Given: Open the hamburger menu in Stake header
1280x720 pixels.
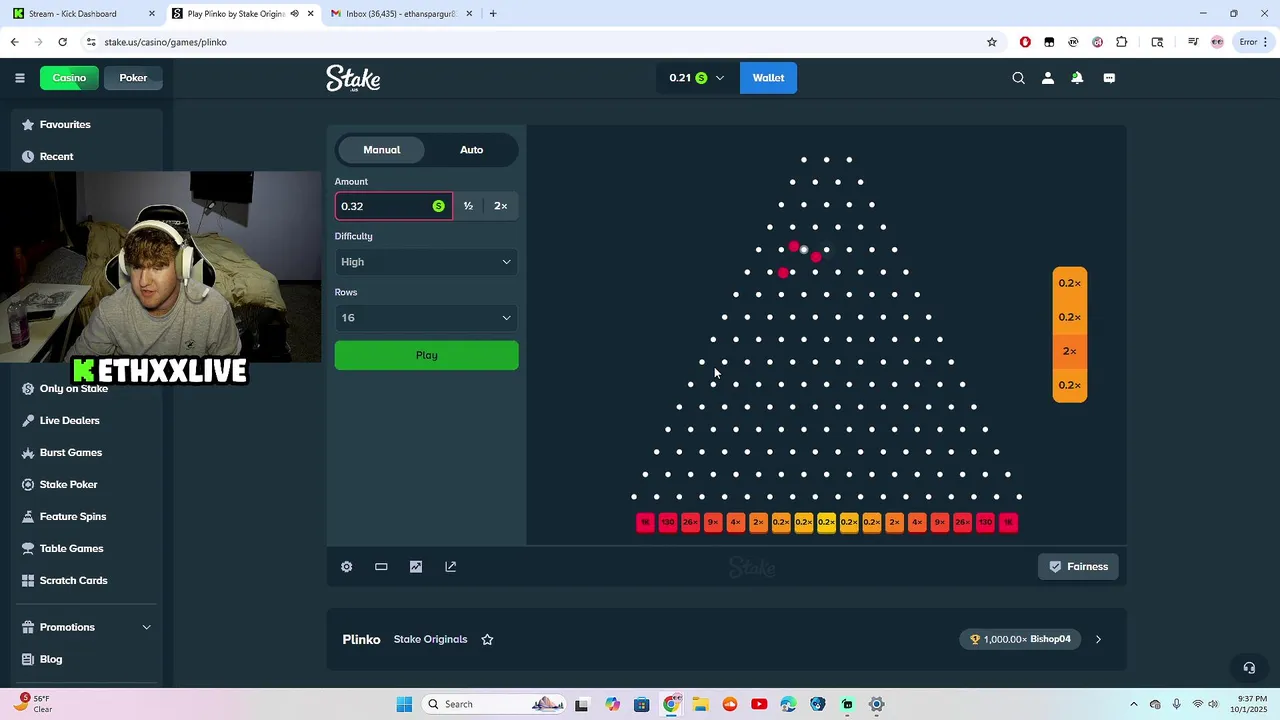Looking at the screenshot, I should pyautogui.click(x=19, y=78).
